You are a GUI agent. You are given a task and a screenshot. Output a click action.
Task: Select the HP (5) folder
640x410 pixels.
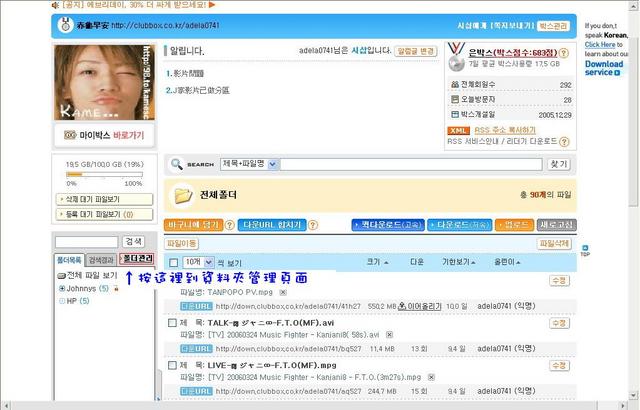pyautogui.click(x=78, y=301)
